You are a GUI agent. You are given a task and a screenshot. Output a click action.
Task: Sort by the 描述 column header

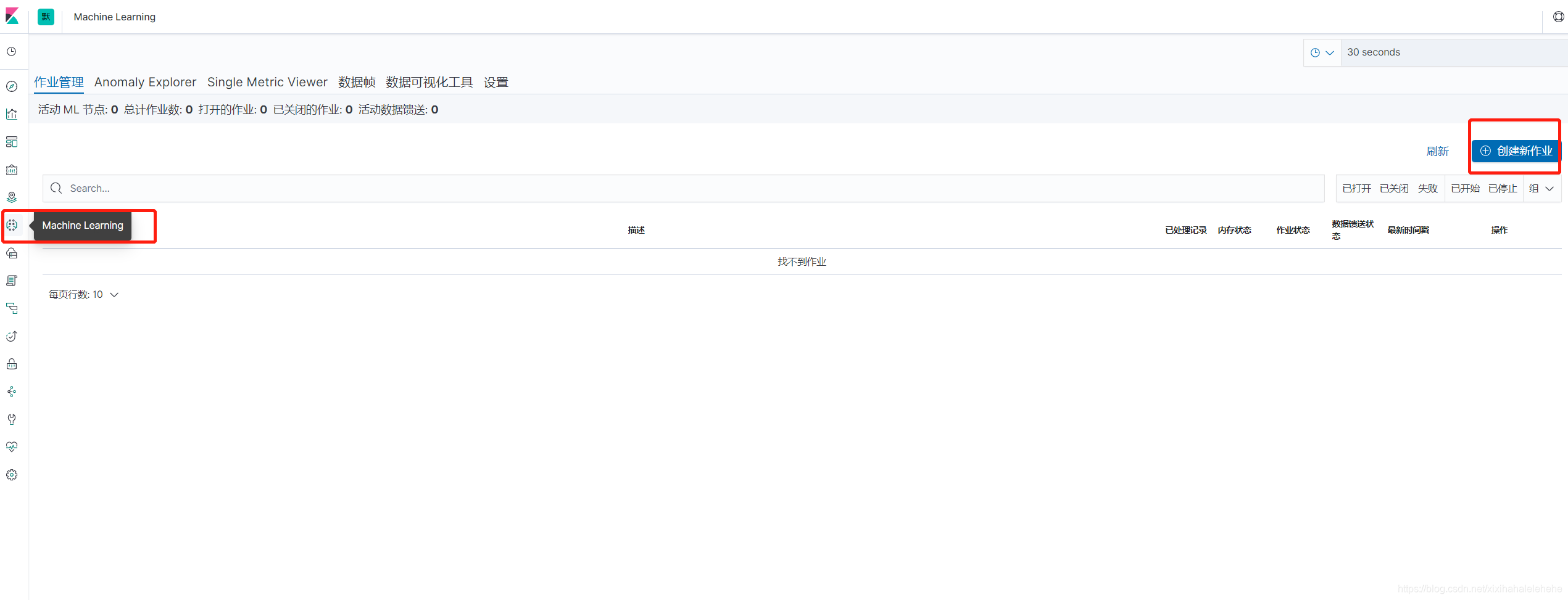[x=636, y=230]
